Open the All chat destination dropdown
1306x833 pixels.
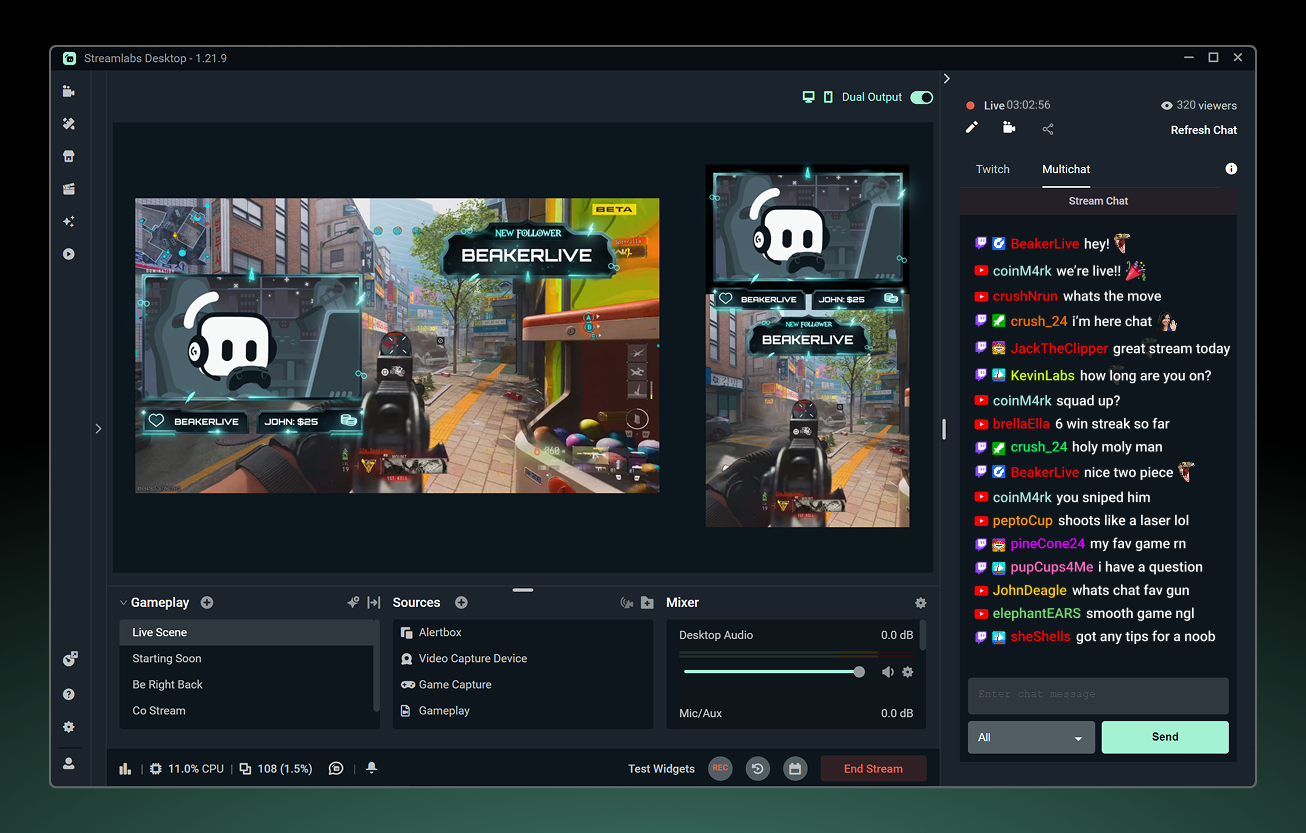click(1031, 737)
